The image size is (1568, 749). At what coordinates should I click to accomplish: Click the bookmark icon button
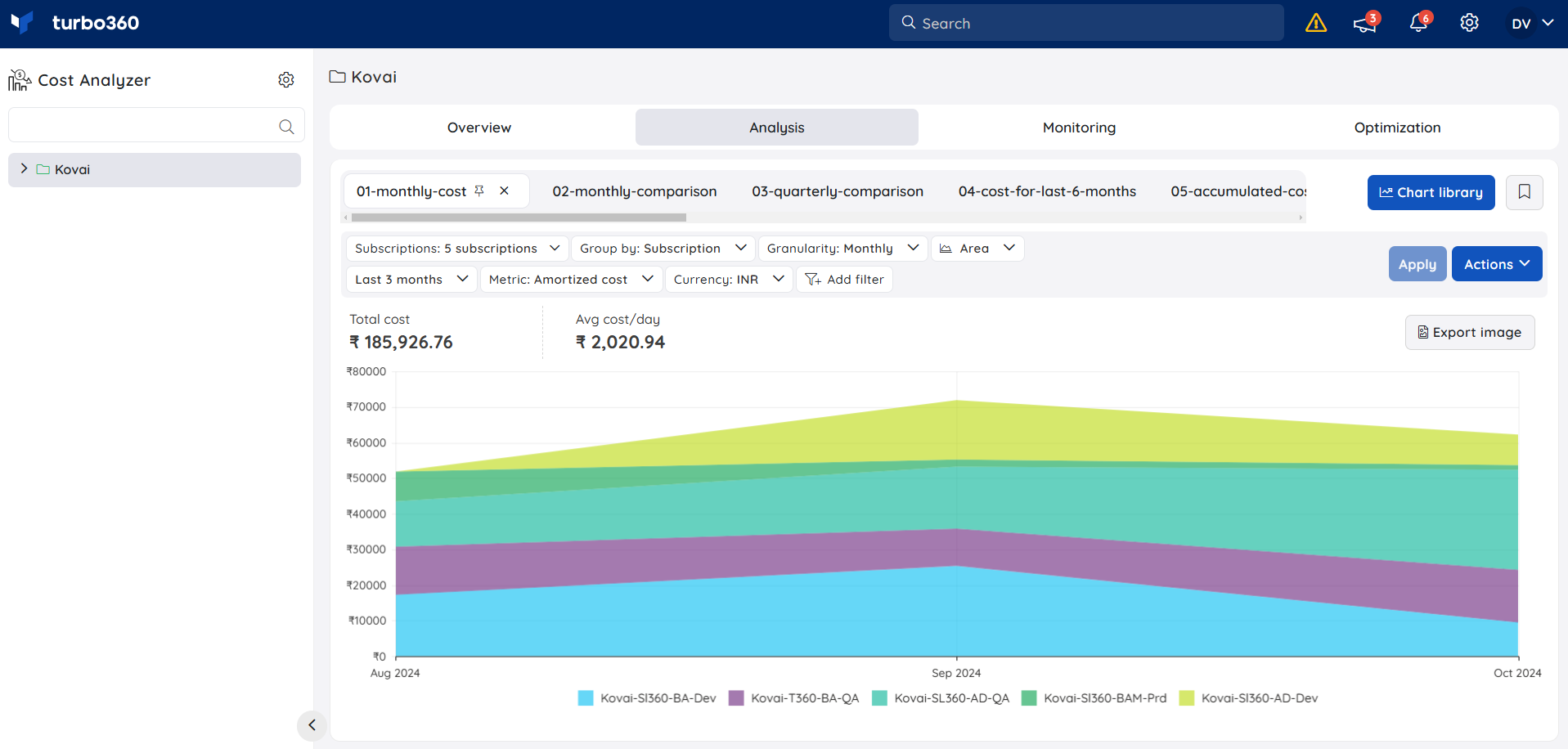(x=1525, y=192)
